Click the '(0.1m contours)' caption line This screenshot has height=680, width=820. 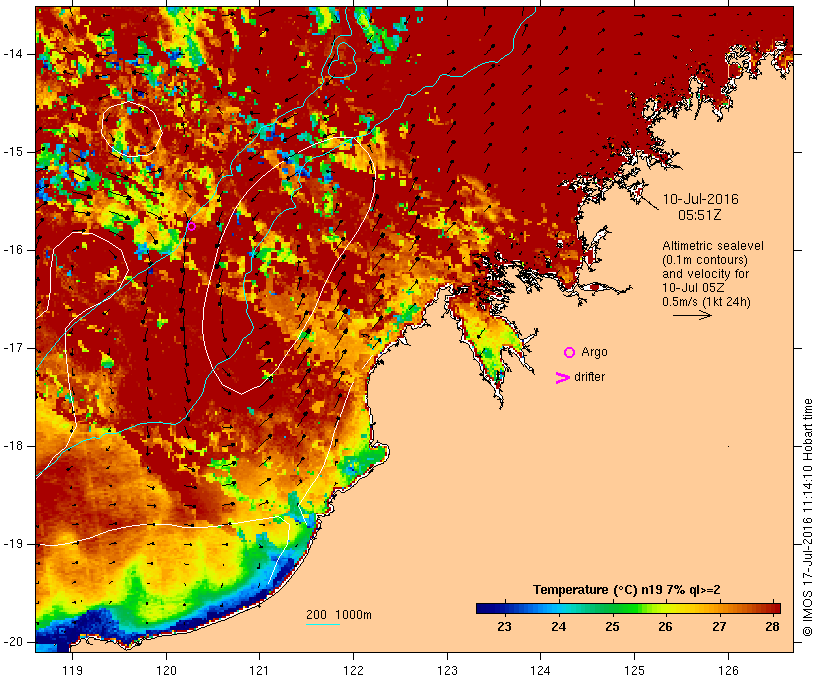coord(705,260)
